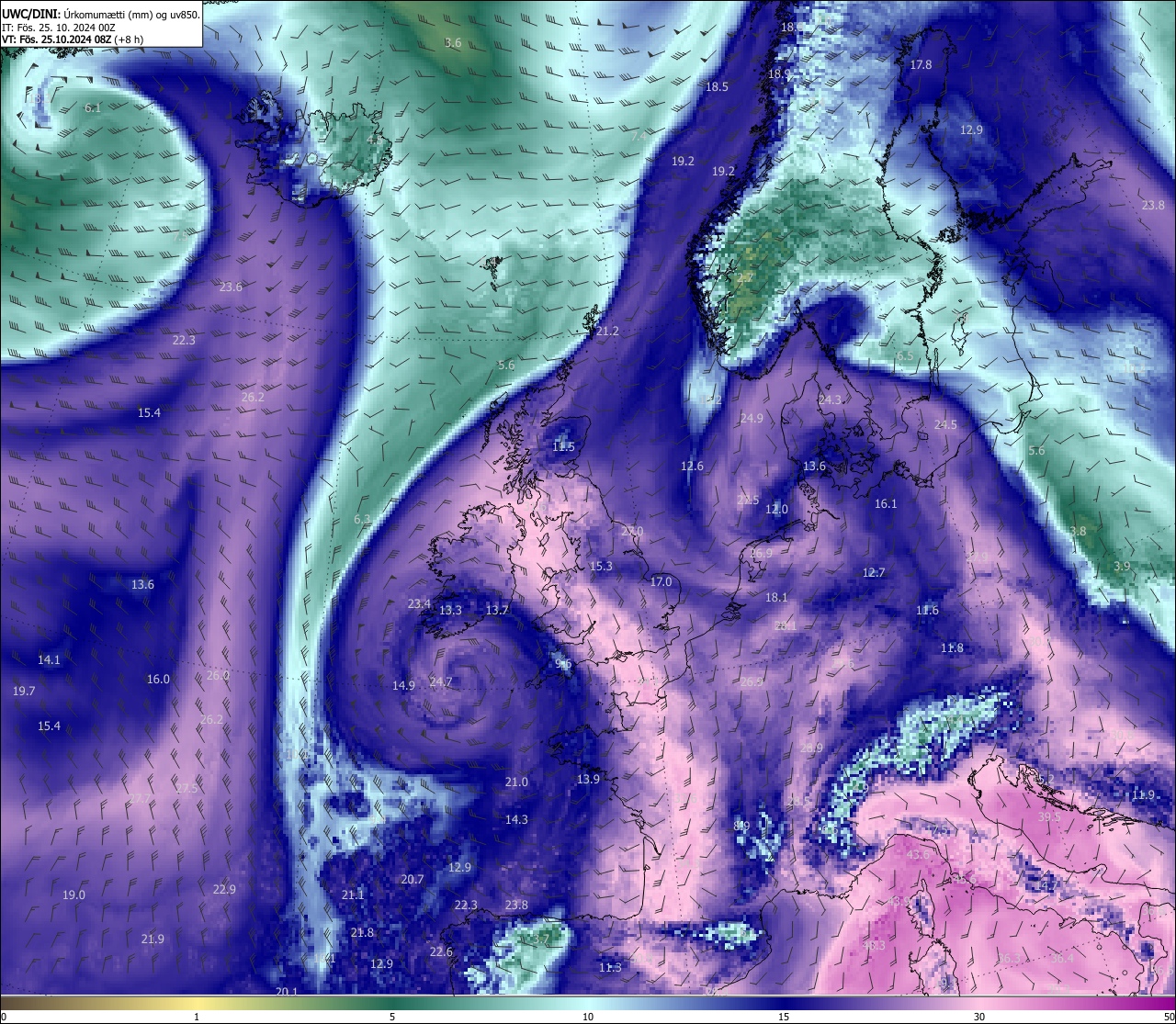
Task: Click the 16.0 value label
Action: pyautogui.click(x=158, y=680)
